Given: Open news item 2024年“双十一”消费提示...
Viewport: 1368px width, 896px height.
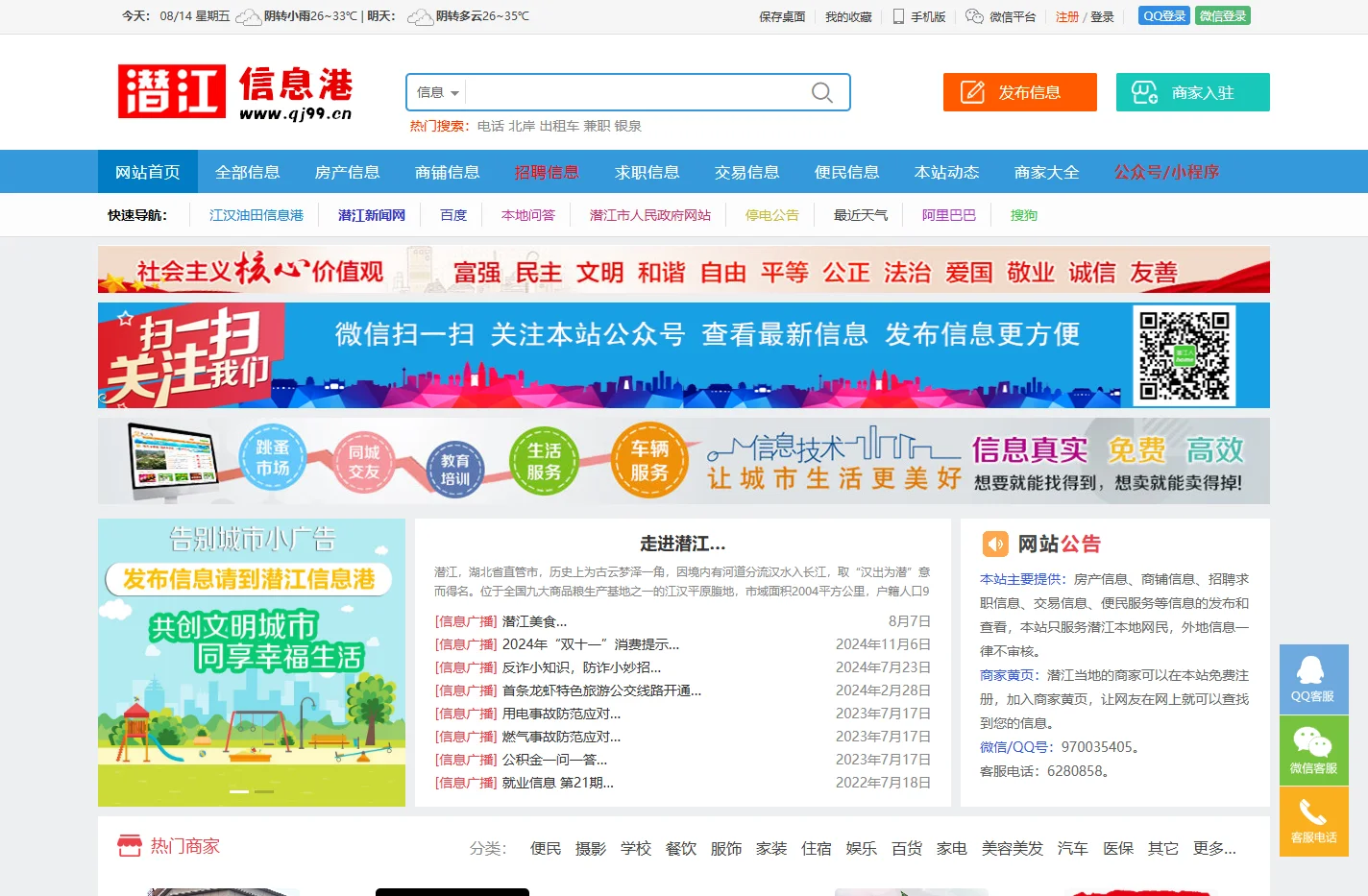Looking at the screenshot, I should tap(591, 644).
